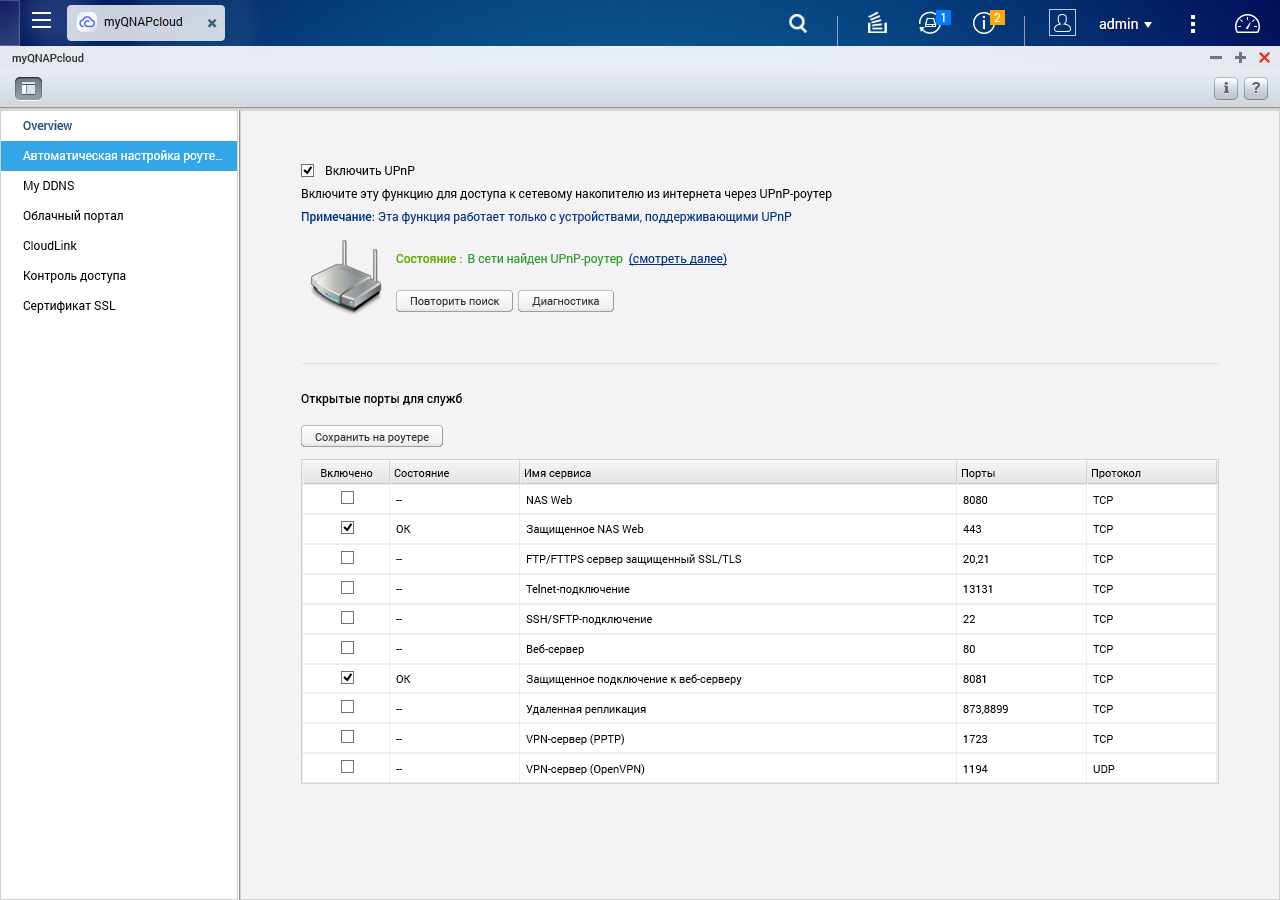Toggle the sidebar panel icon
The width and height of the screenshot is (1280, 900).
28,88
